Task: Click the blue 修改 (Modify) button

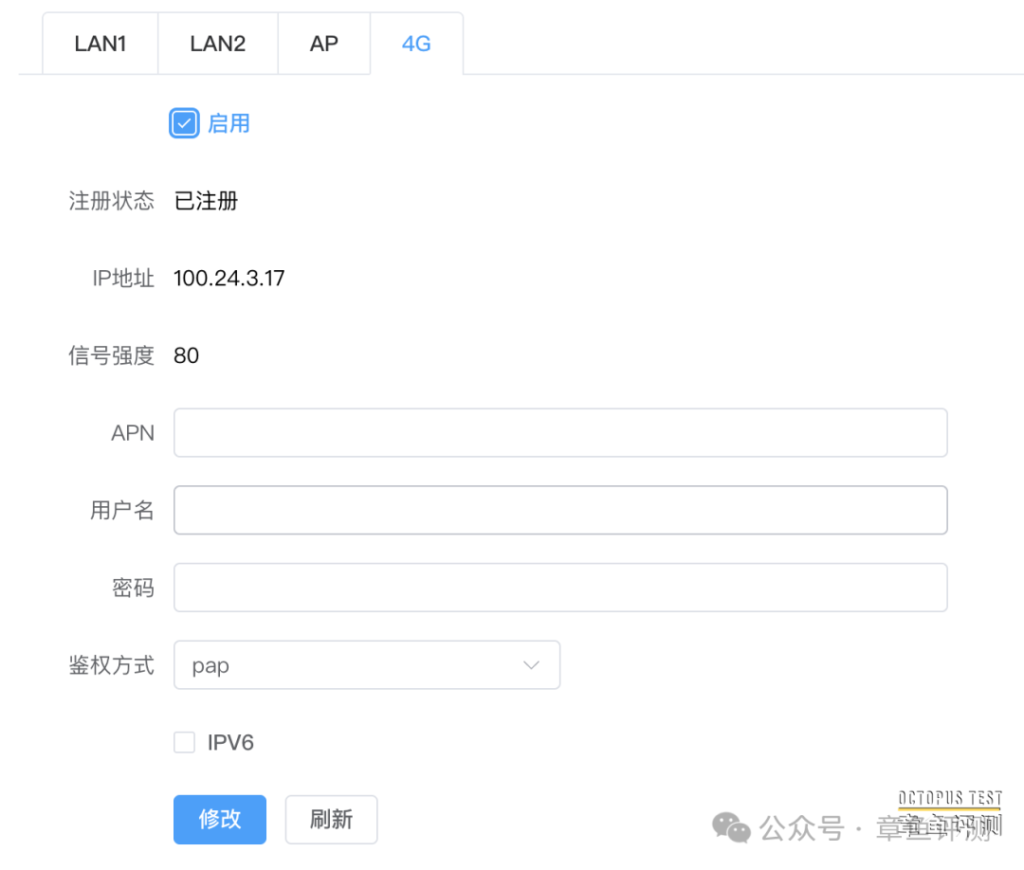Action: [219, 819]
